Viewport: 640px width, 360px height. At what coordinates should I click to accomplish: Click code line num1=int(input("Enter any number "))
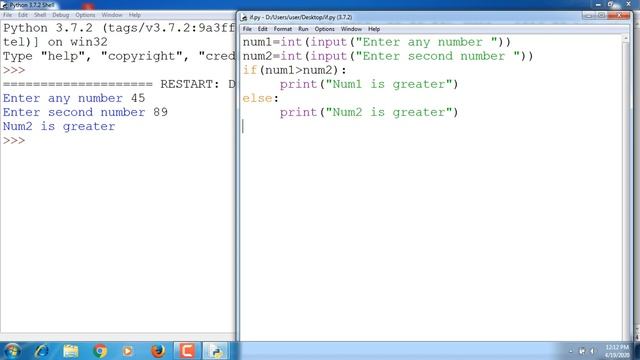tap(377, 42)
